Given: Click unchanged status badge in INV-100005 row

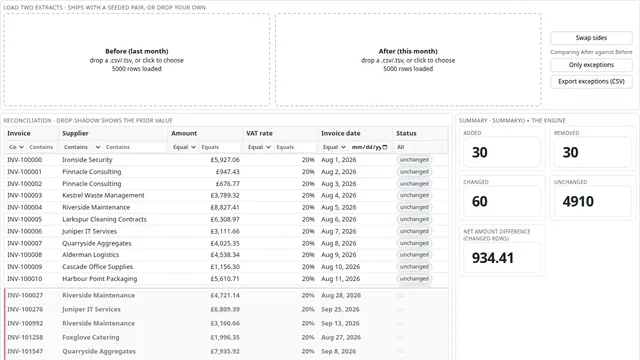Looking at the screenshot, I should (414, 219).
